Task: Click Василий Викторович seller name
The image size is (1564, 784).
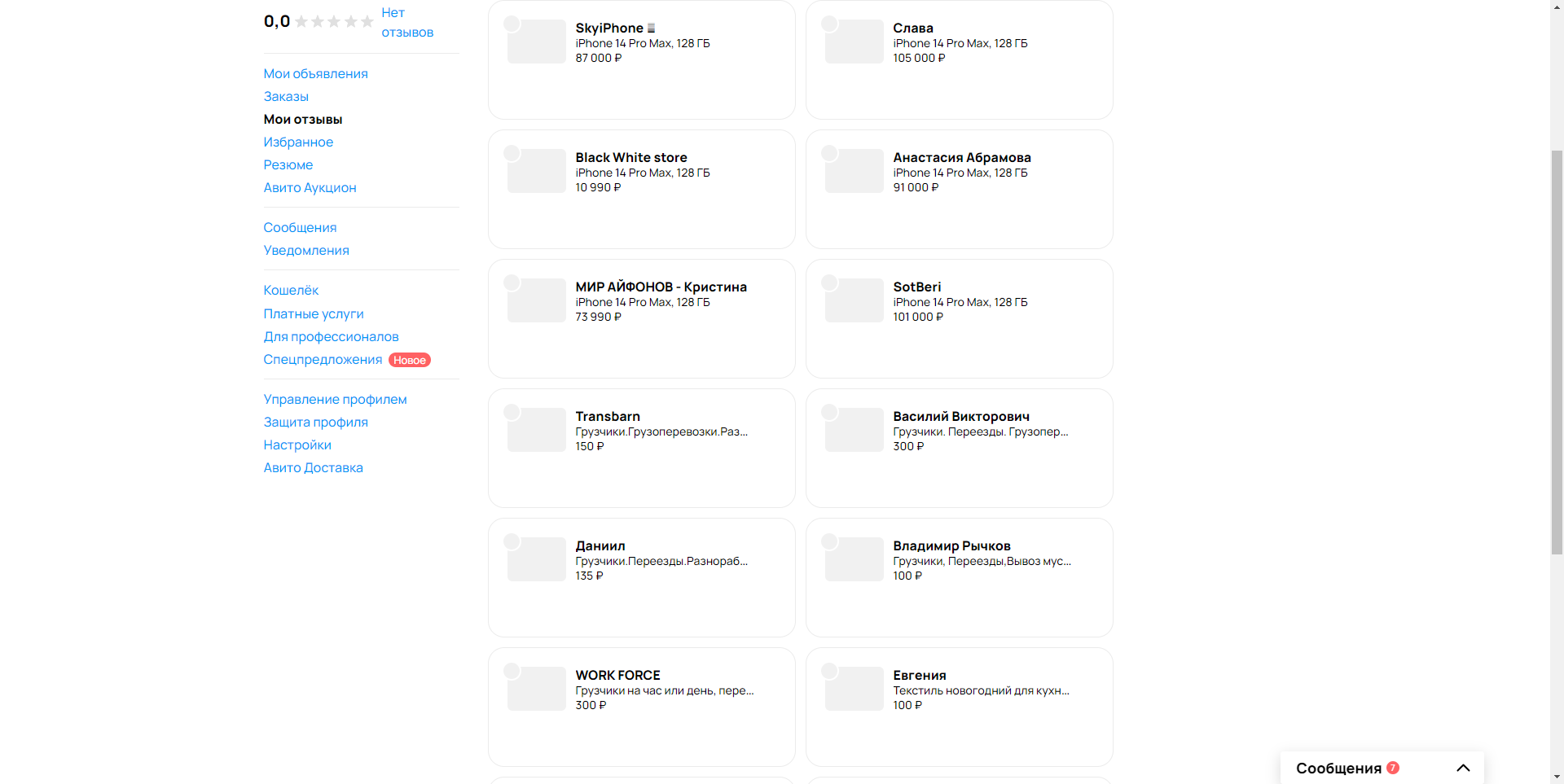Action: (961, 416)
